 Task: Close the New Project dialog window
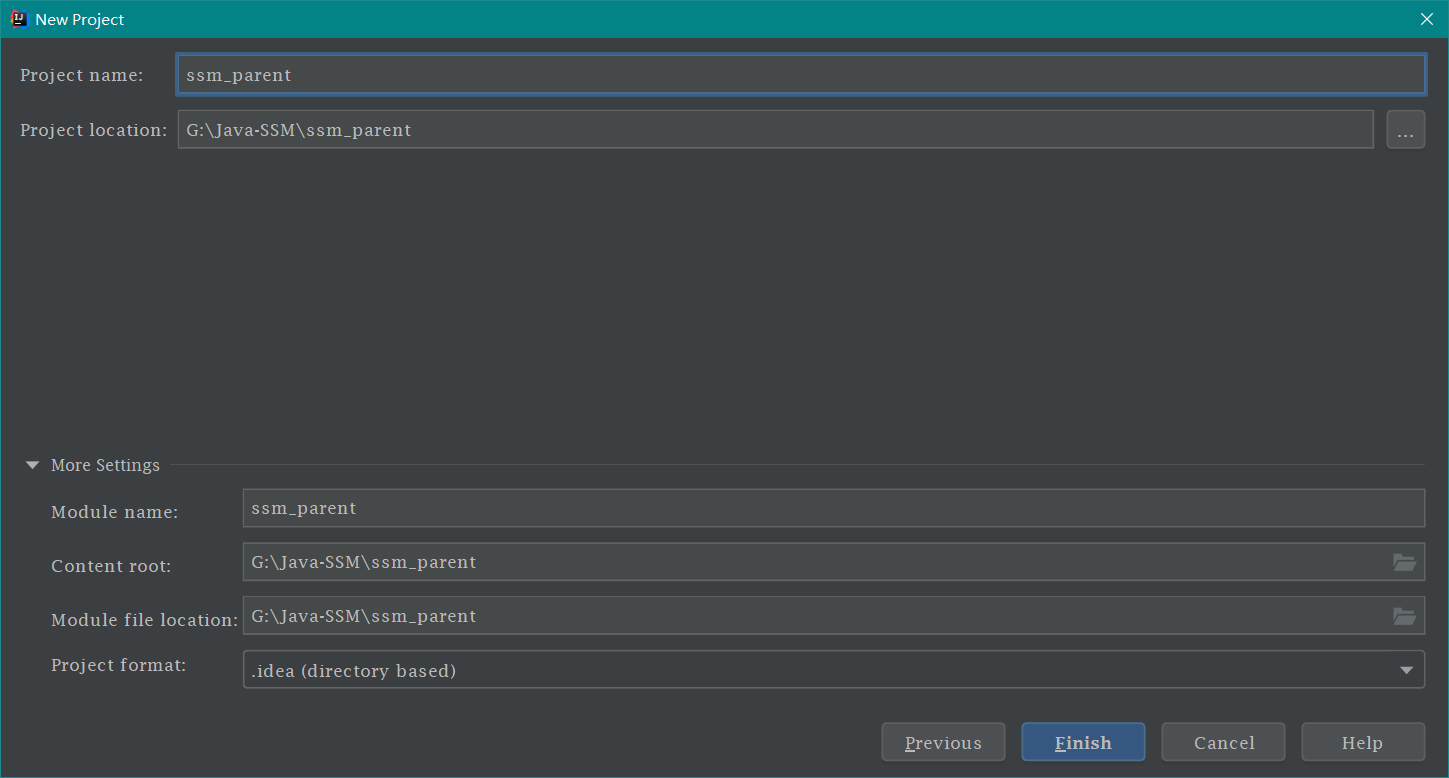pos(1427,19)
